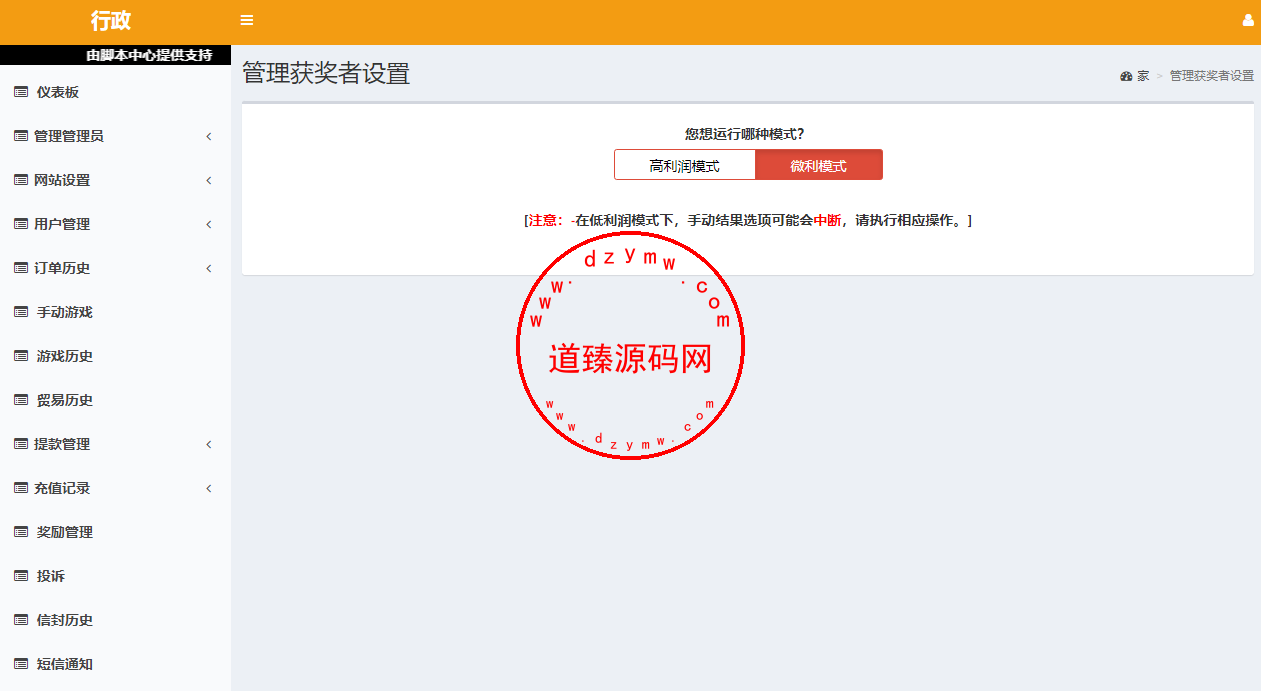Click the icon beside 手动游戏
Image resolution: width=1261 pixels, height=691 pixels.
pos(21,312)
